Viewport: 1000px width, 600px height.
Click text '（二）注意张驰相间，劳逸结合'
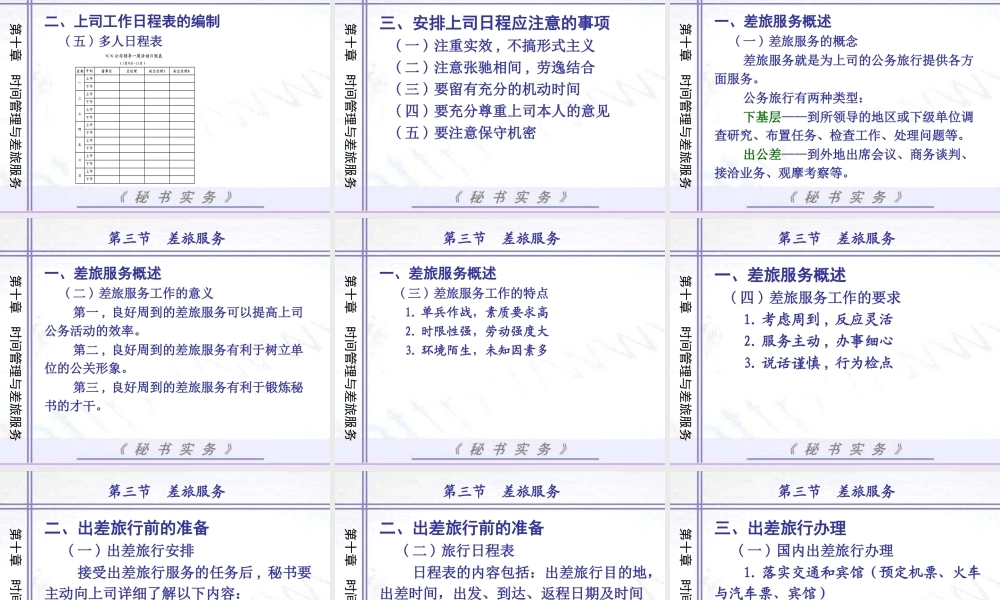pyautogui.click(x=495, y=68)
